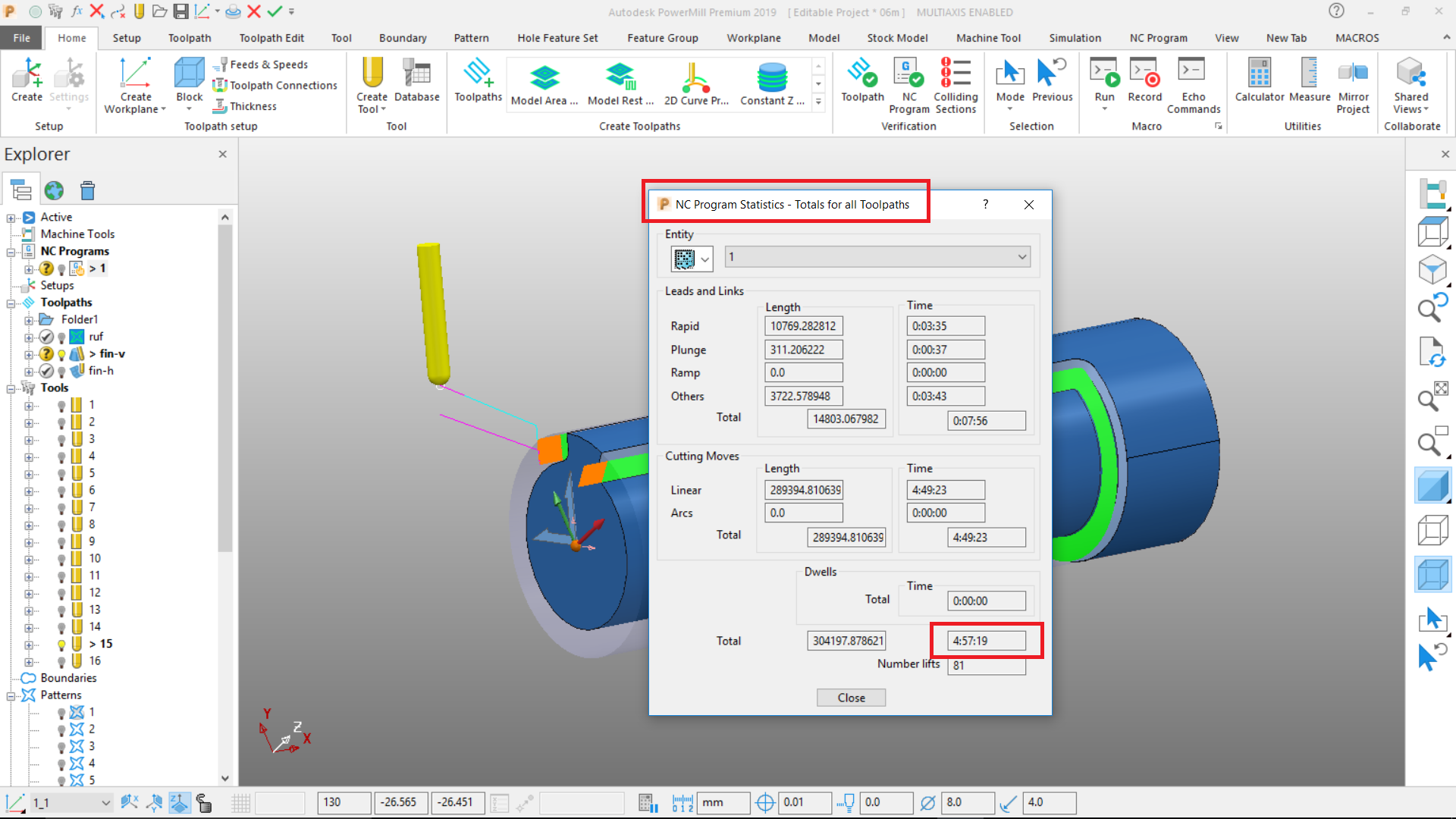Expand the Tools tree branch

coord(10,388)
